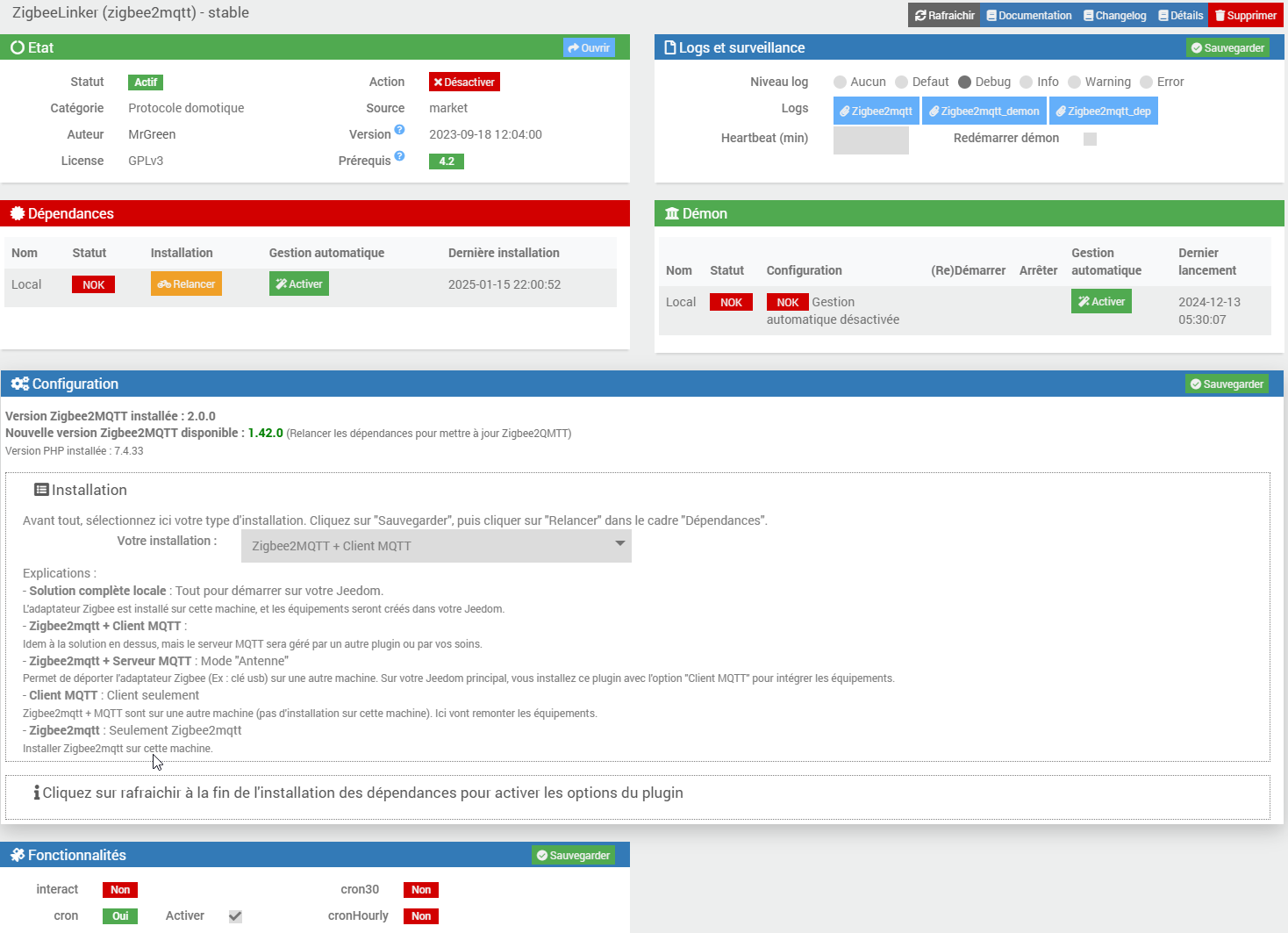This screenshot has height=933, width=1288.
Task: Open the Zigbee2mqtt_demon log
Action: pyautogui.click(x=984, y=111)
